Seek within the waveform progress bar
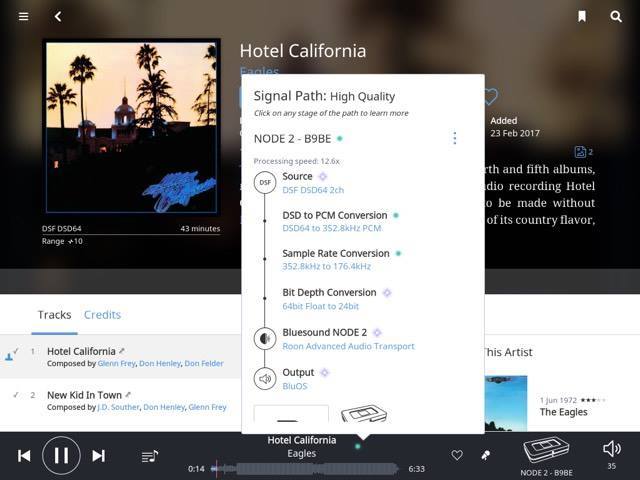Screen dimensions: 640x480 pos(304,469)
